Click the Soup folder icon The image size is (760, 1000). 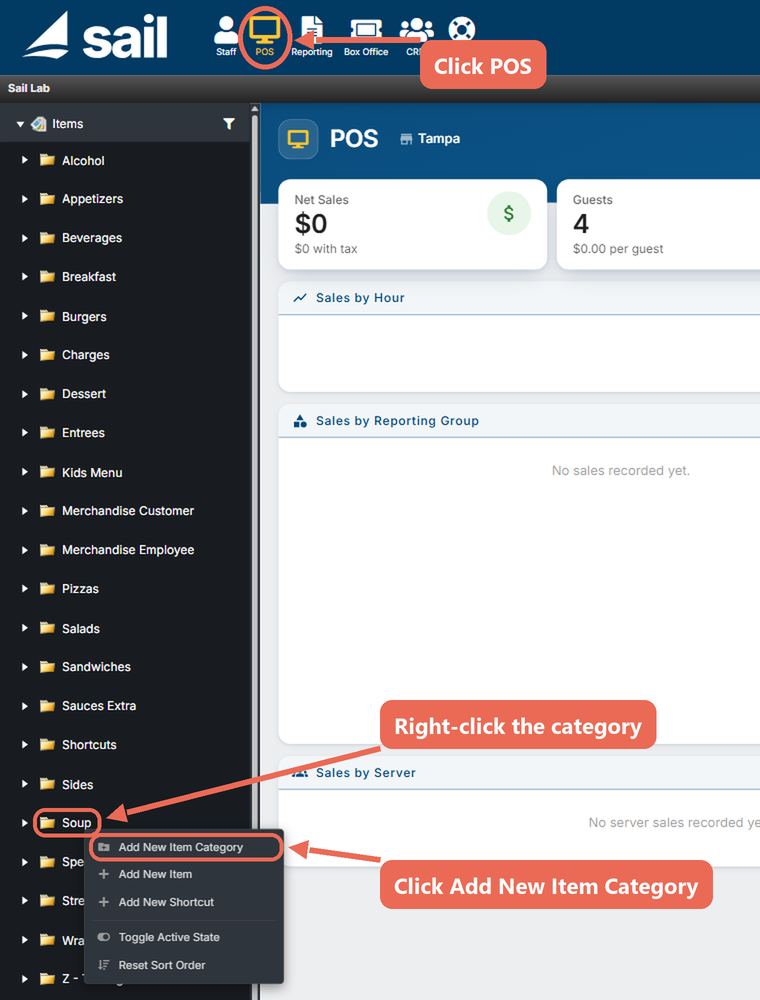pyautogui.click(x=47, y=823)
